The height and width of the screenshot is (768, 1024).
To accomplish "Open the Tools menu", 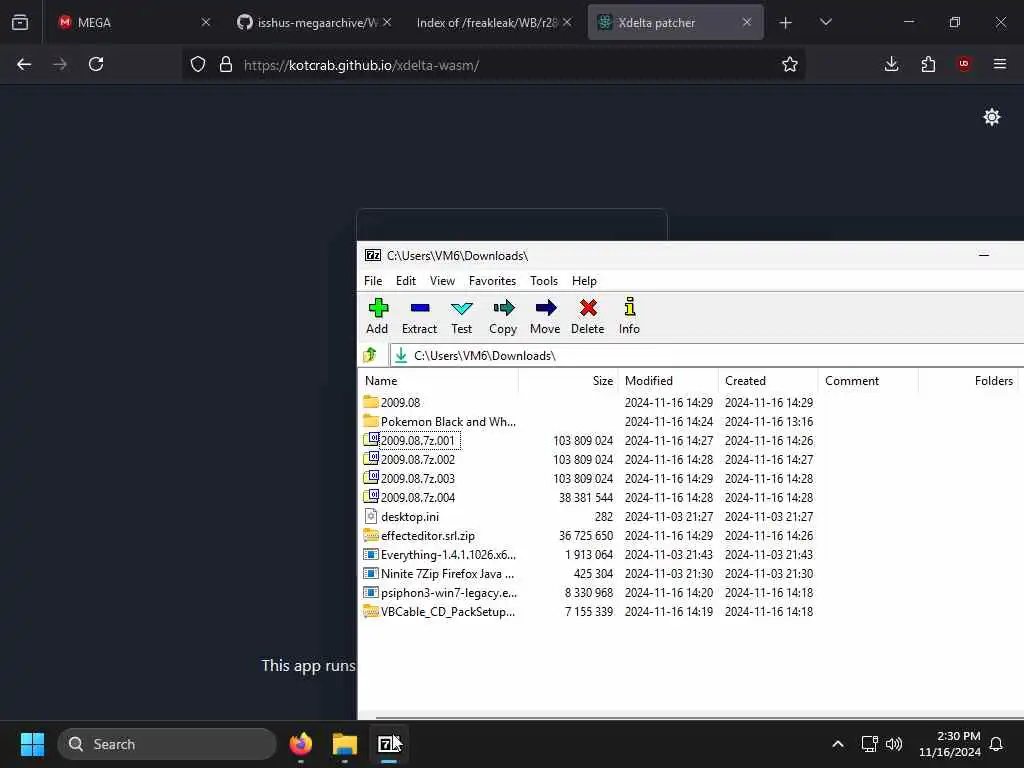I will pos(544,281).
